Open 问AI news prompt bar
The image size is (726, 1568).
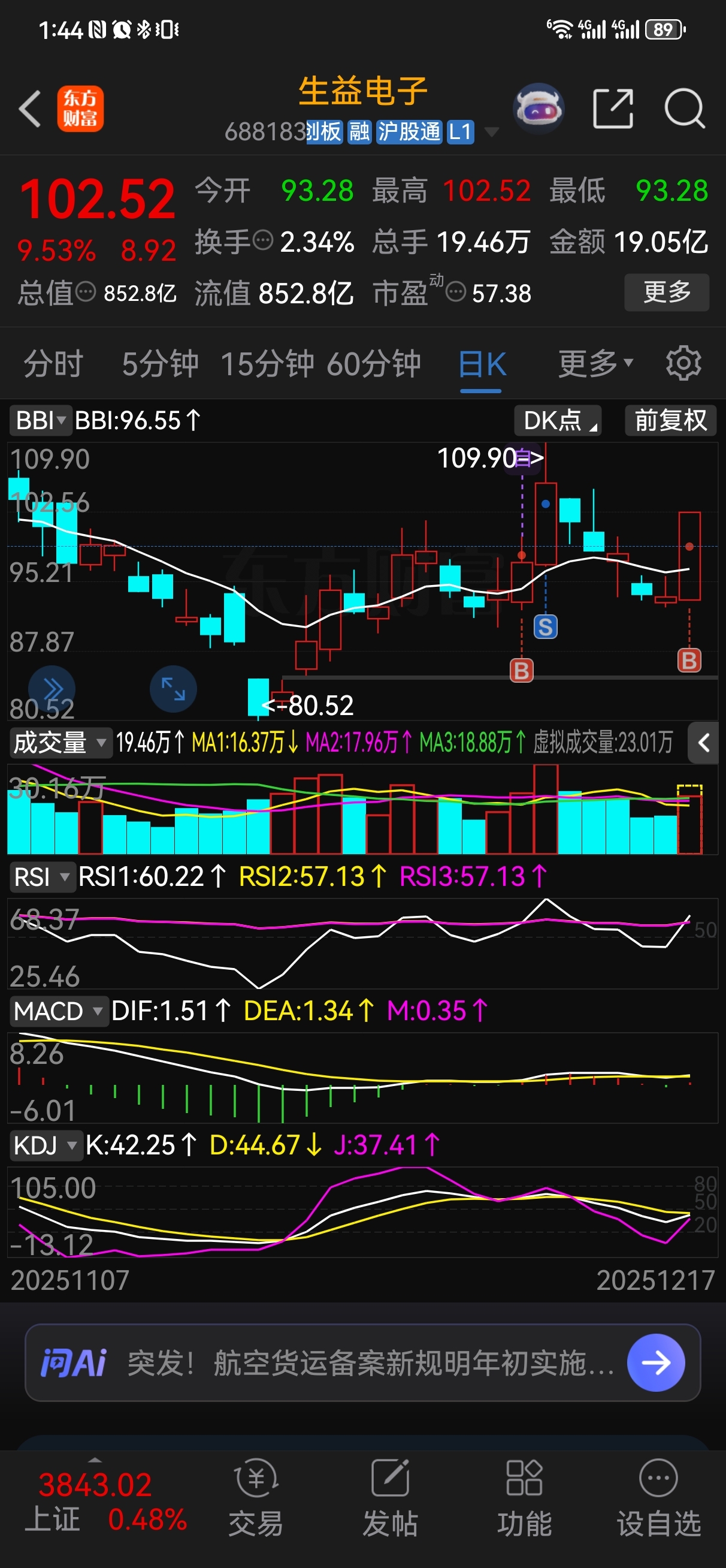(362, 1363)
